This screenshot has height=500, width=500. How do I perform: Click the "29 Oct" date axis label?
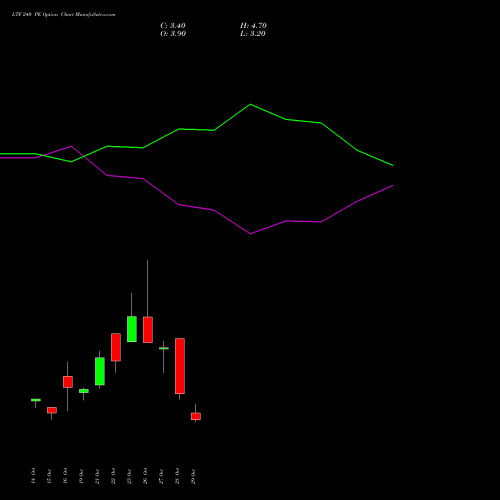pos(193,476)
